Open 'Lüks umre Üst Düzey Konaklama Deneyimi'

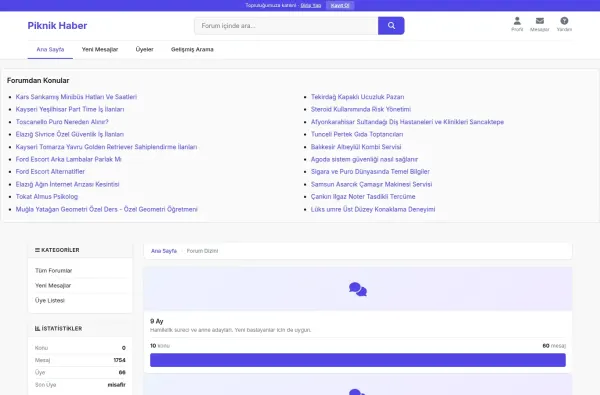373,209
